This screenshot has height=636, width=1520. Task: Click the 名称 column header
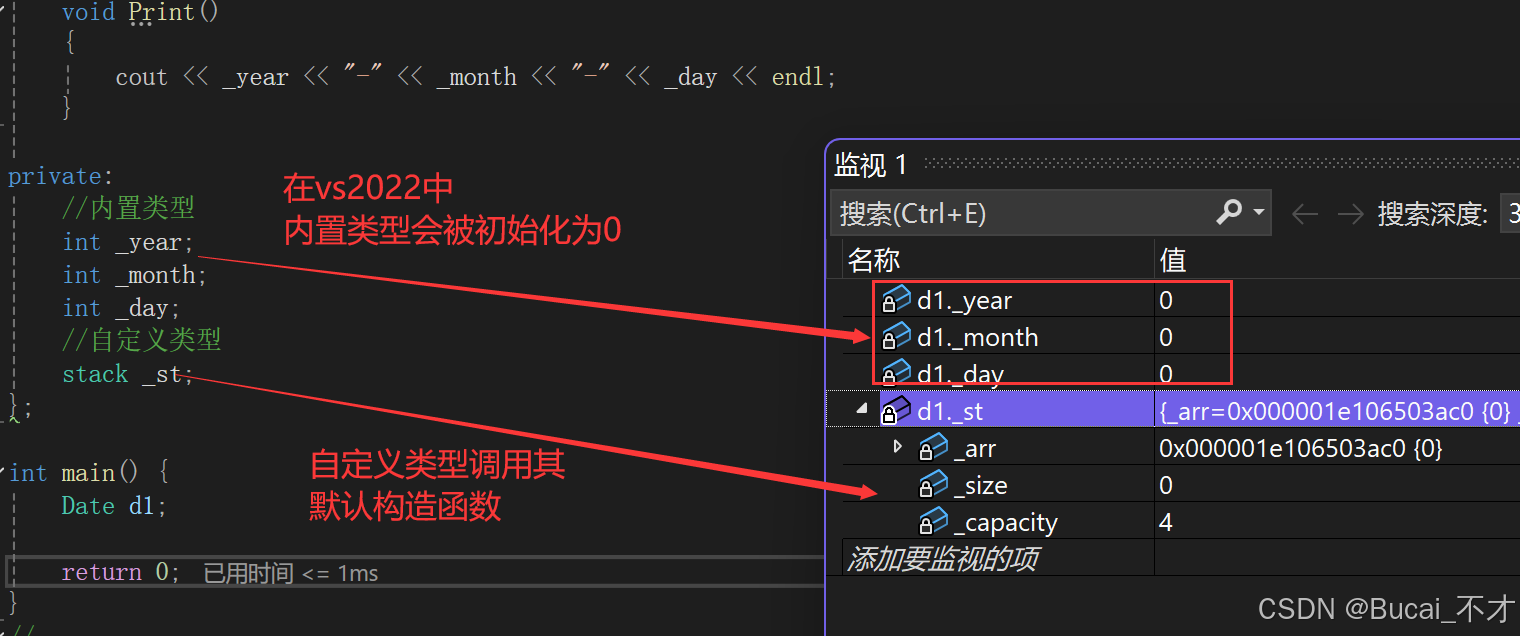point(874,260)
